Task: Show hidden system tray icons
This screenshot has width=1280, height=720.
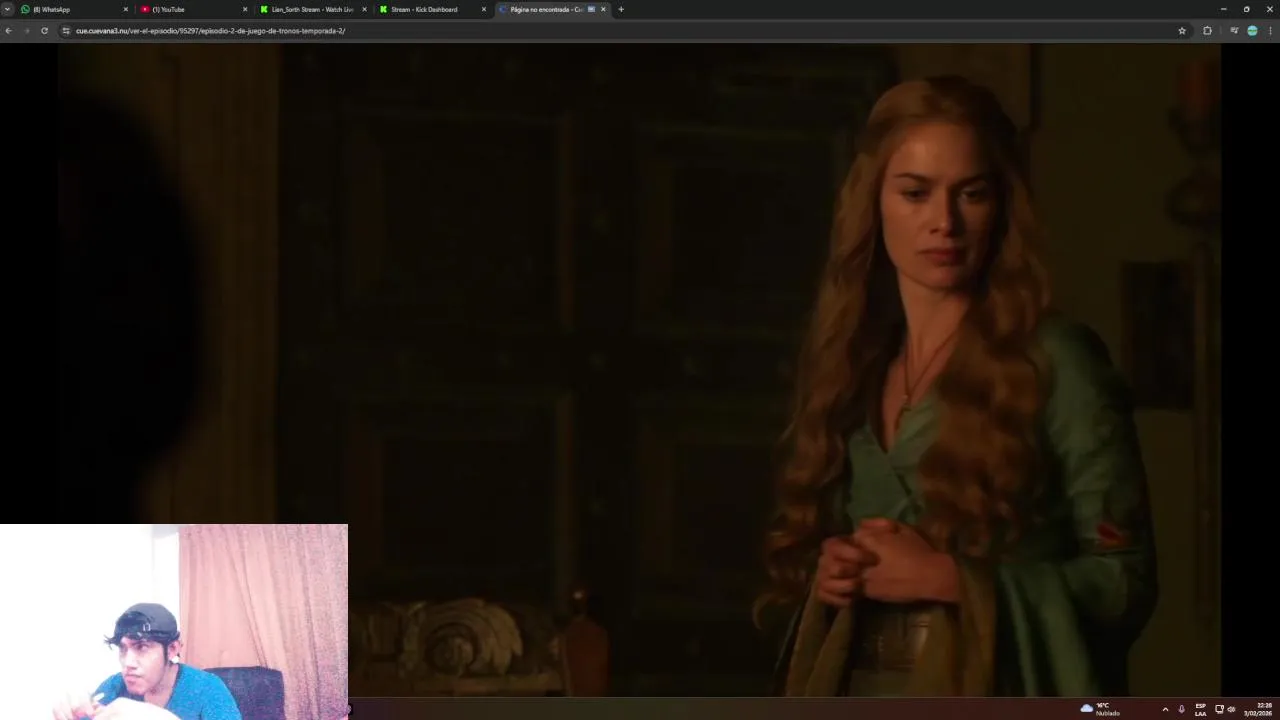Action: click(x=1165, y=709)
